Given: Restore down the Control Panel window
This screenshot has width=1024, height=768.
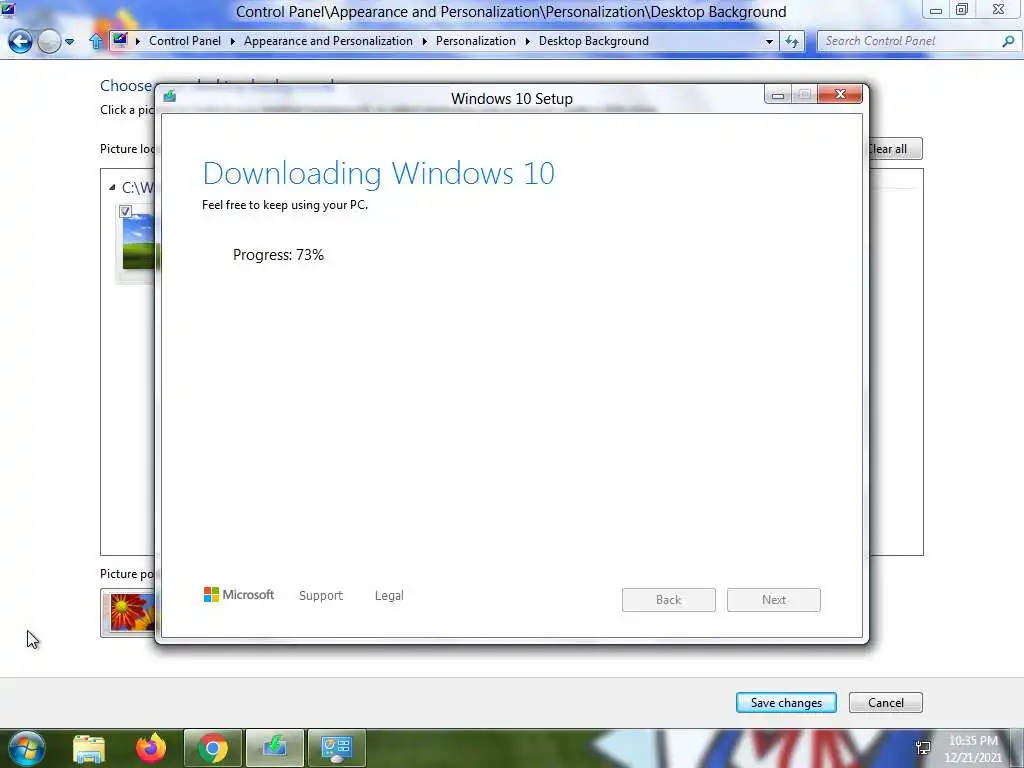Looking at the screenshot, I should tap(962, 10).
